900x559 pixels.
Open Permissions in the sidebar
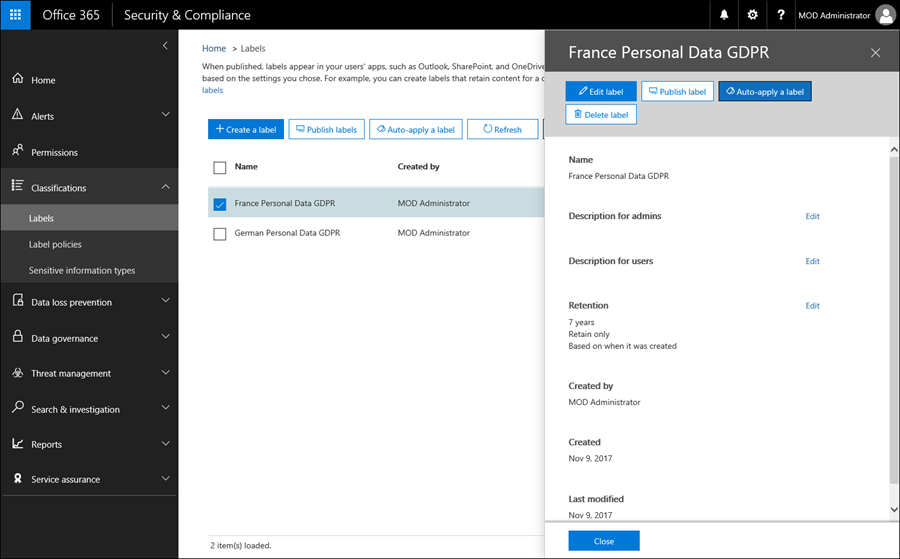point(54,152)
